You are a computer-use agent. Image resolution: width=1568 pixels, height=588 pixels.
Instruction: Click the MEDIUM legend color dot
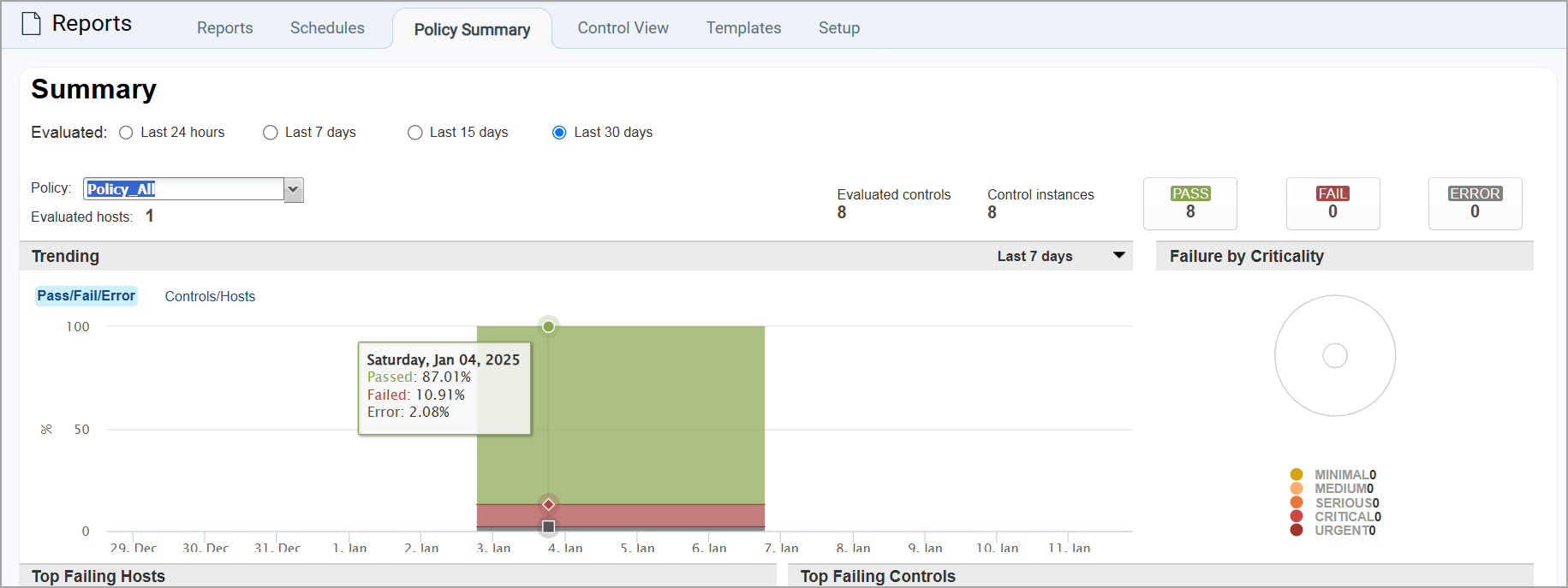click(x=1297, y=489)
